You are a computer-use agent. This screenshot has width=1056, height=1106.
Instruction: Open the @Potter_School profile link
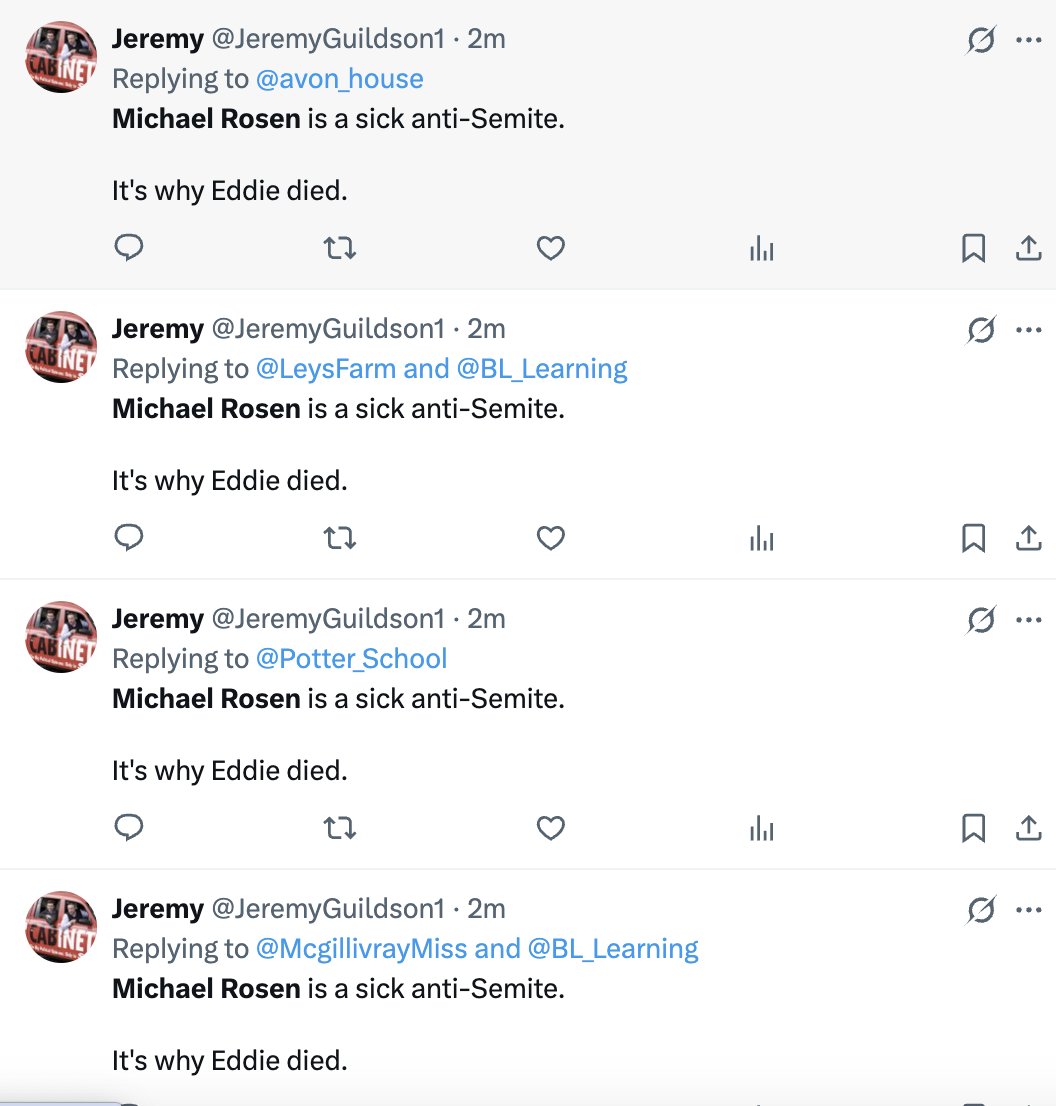coord(351,659)
